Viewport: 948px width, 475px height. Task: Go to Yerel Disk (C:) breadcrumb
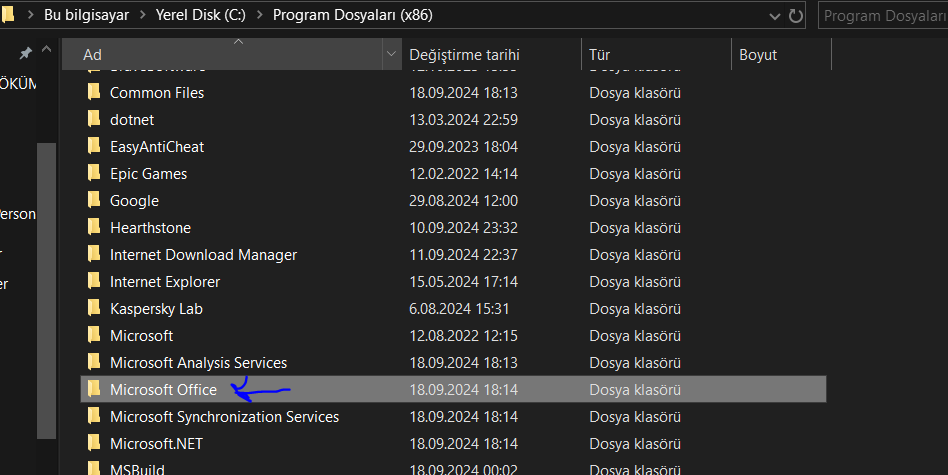[197, 16]
